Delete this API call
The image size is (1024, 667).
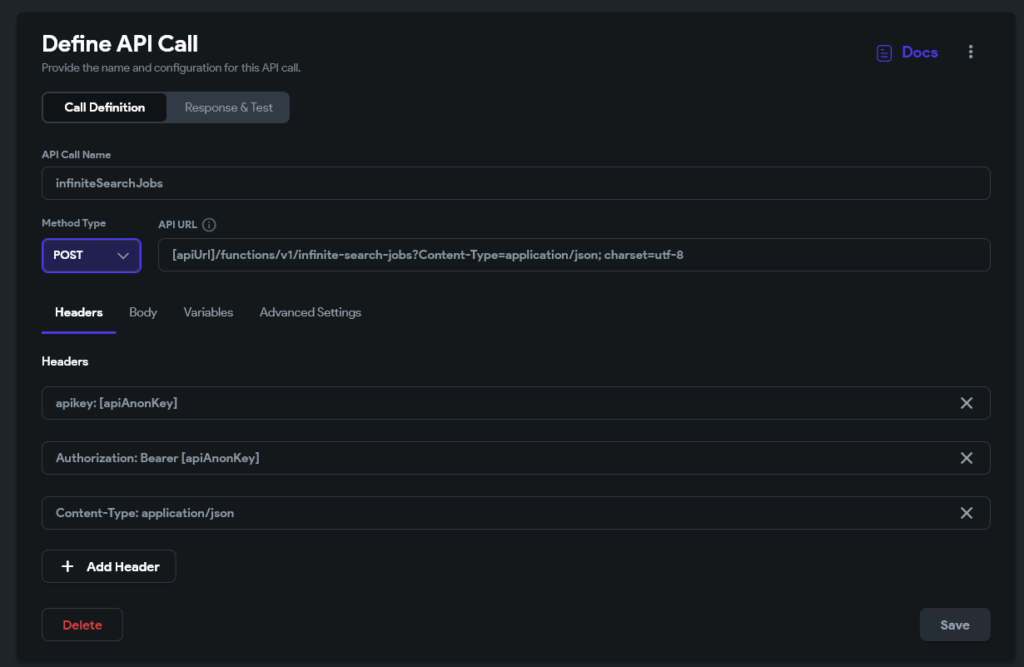click(x=82, y=624)
